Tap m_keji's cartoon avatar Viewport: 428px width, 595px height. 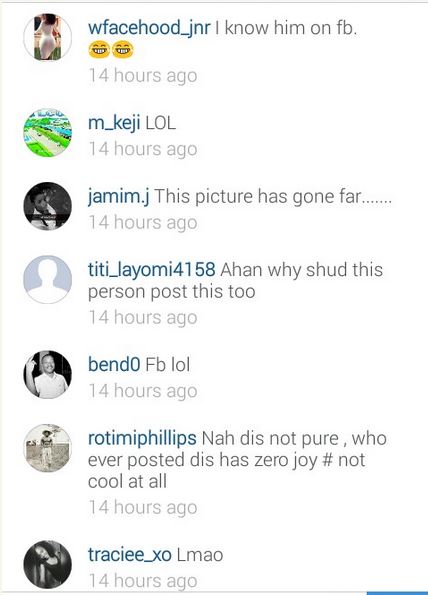47,133
